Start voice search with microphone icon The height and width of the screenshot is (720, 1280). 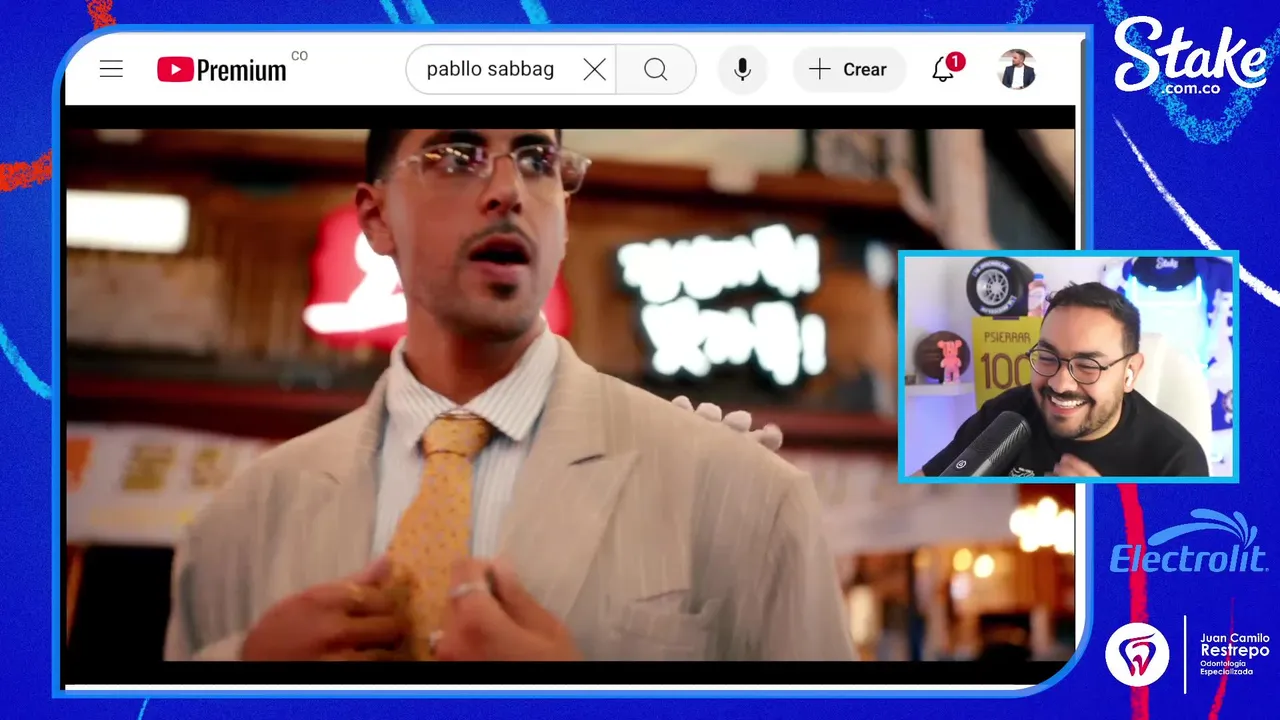pyautogui.click(x=742, y=69)
